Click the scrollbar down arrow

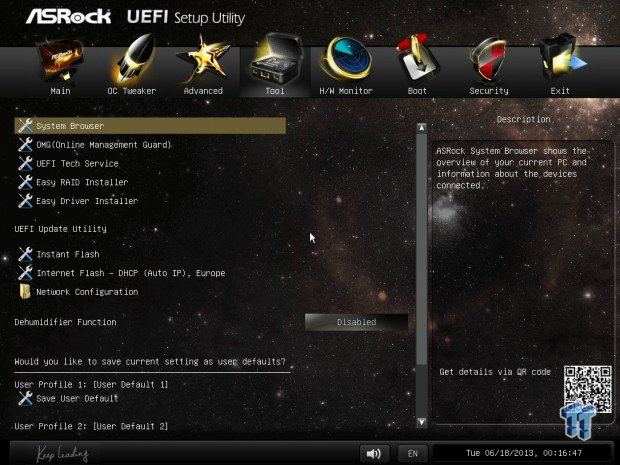click(x=422, y=422)
